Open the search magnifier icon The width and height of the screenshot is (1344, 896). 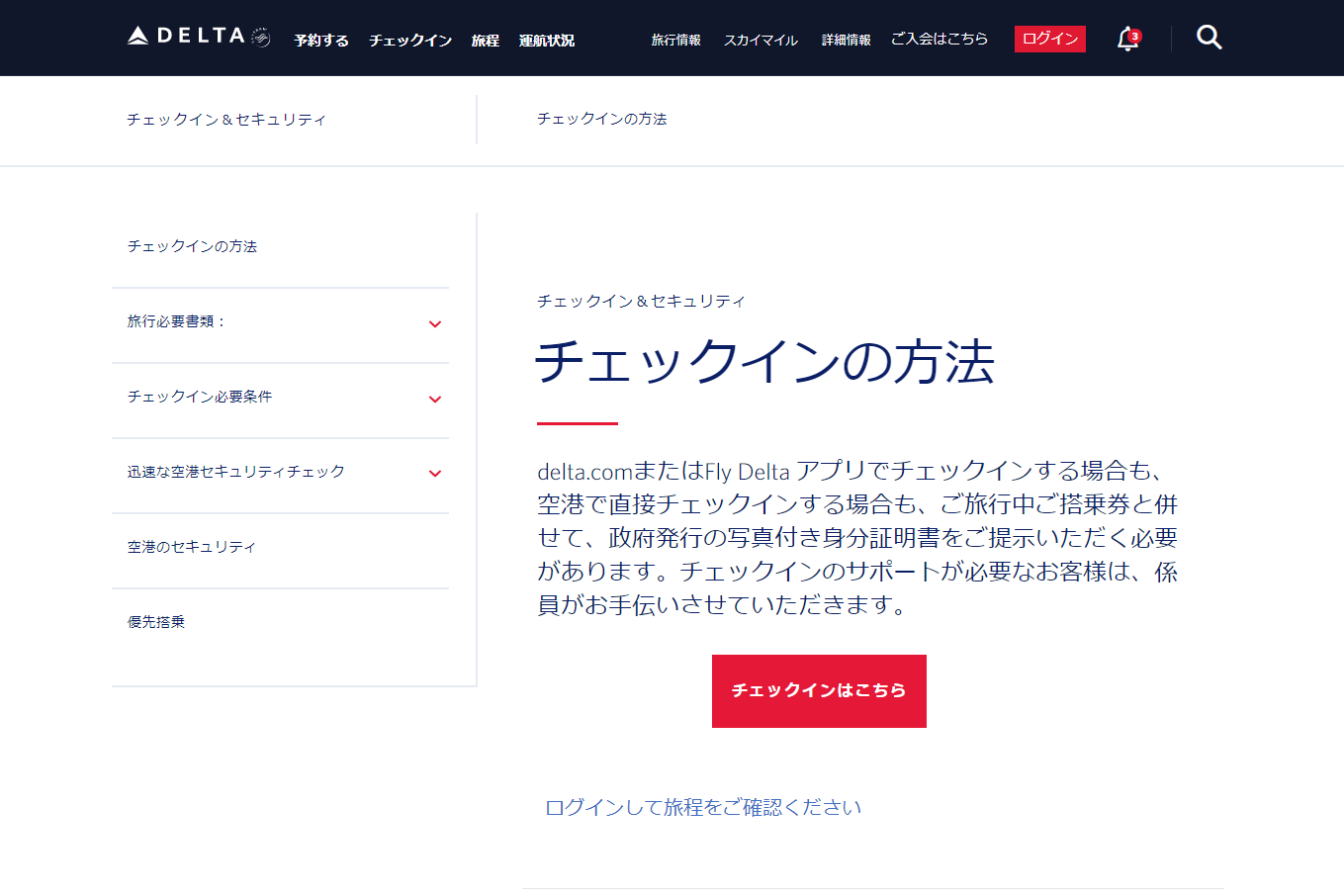point(1209,38)
